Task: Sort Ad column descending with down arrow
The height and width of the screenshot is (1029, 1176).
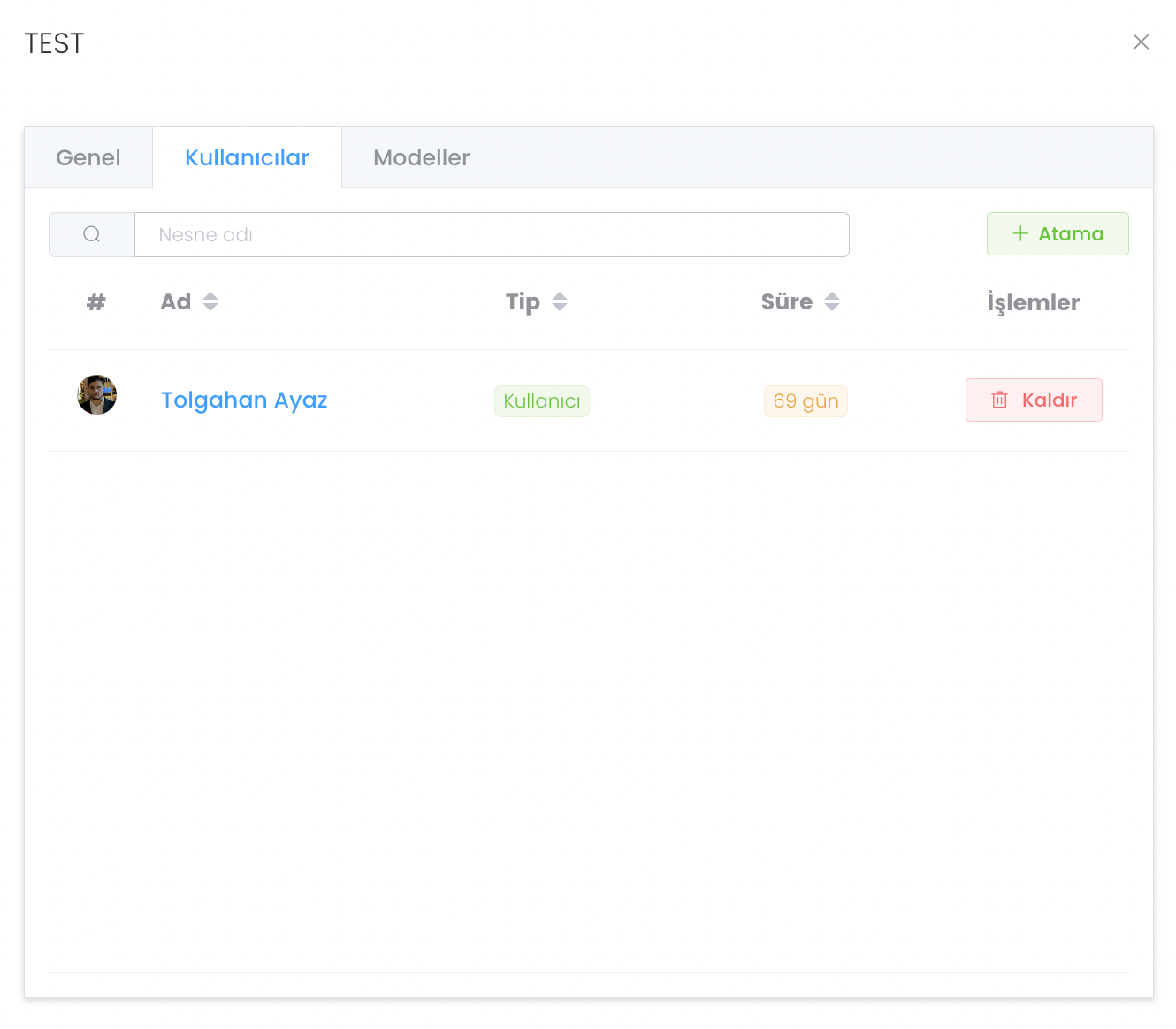Action: pyautogui.click(x=210, y=307)
